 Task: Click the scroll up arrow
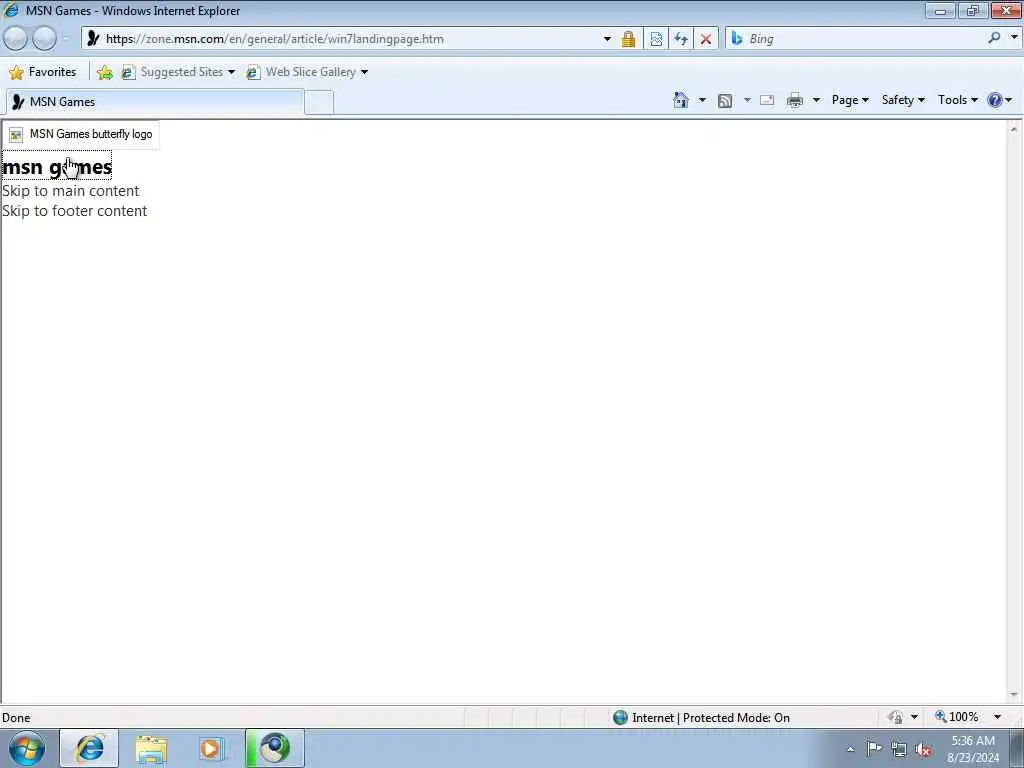coord(1014,129)
